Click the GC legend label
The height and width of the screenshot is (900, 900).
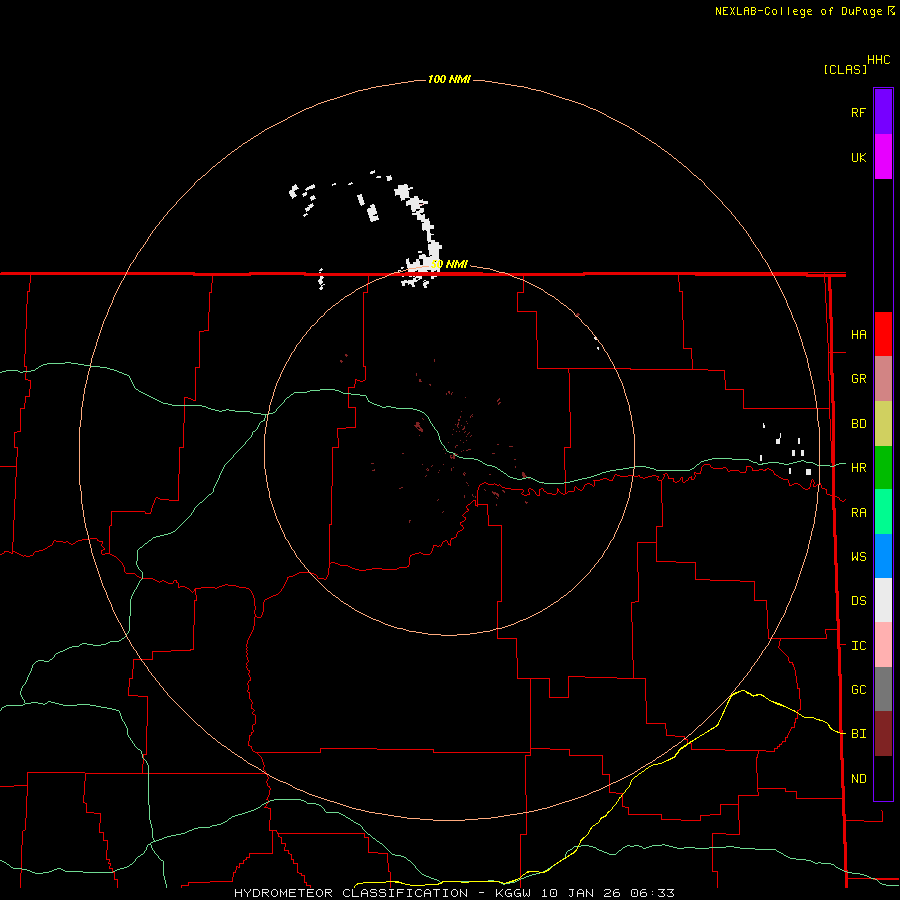[858, 690]
